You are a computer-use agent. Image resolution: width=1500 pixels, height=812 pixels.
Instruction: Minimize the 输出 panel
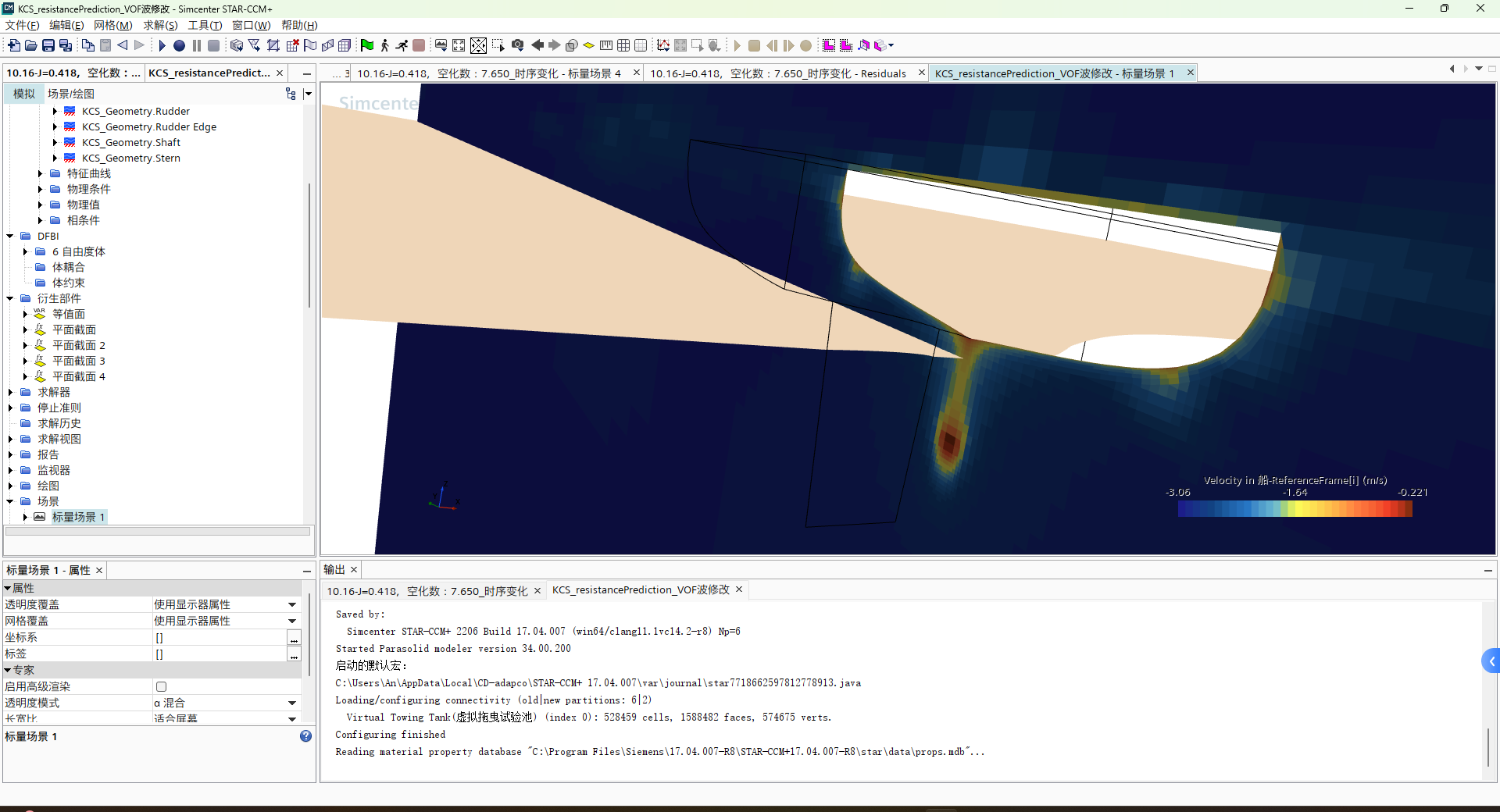1488,571
